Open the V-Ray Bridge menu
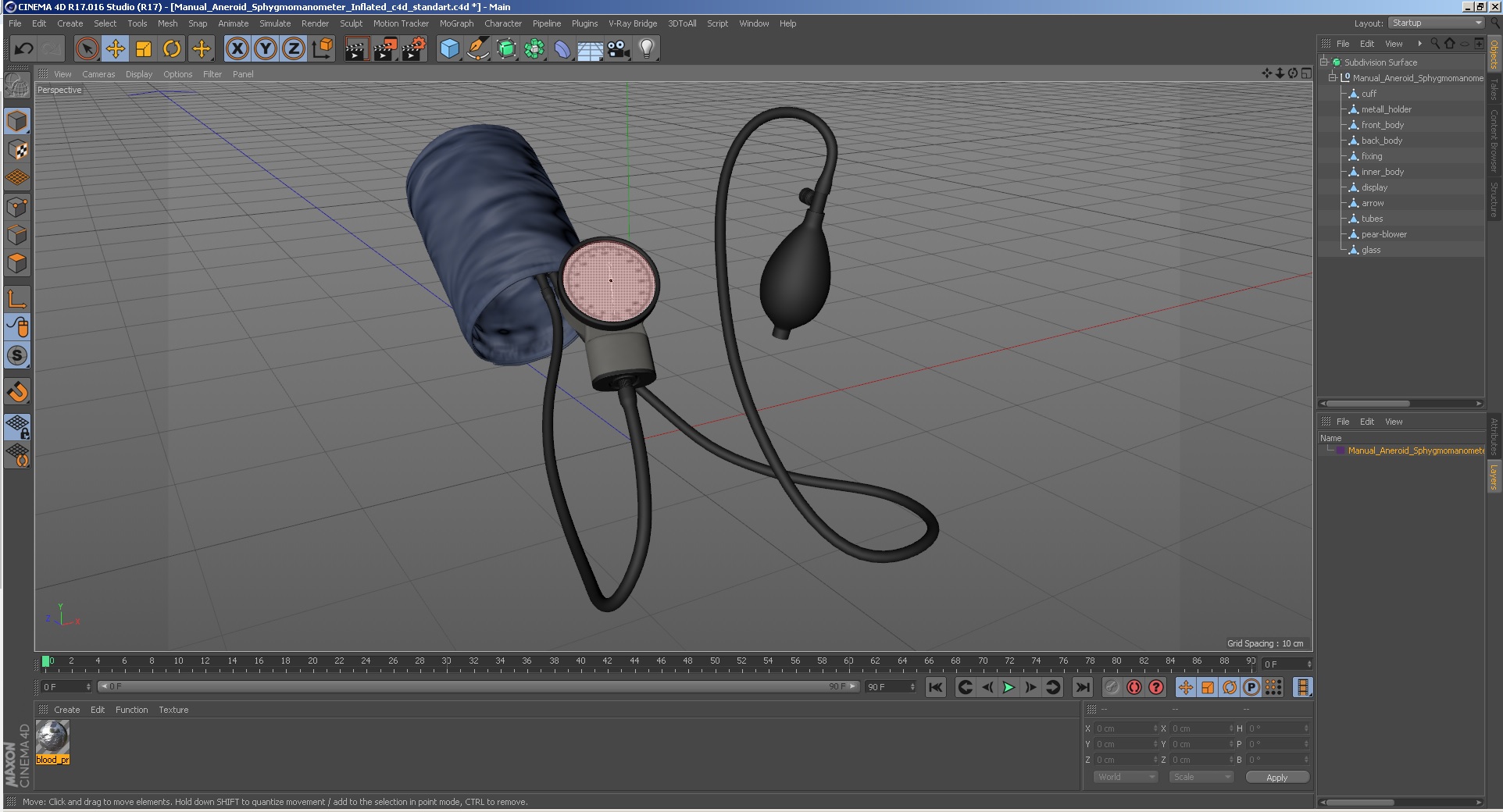This screenshot has width=1503, height=812. (633, 23)
